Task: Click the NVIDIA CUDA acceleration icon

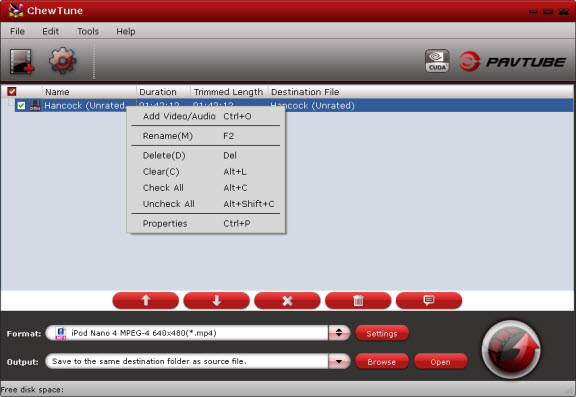Action: click(x=437, y=61)
